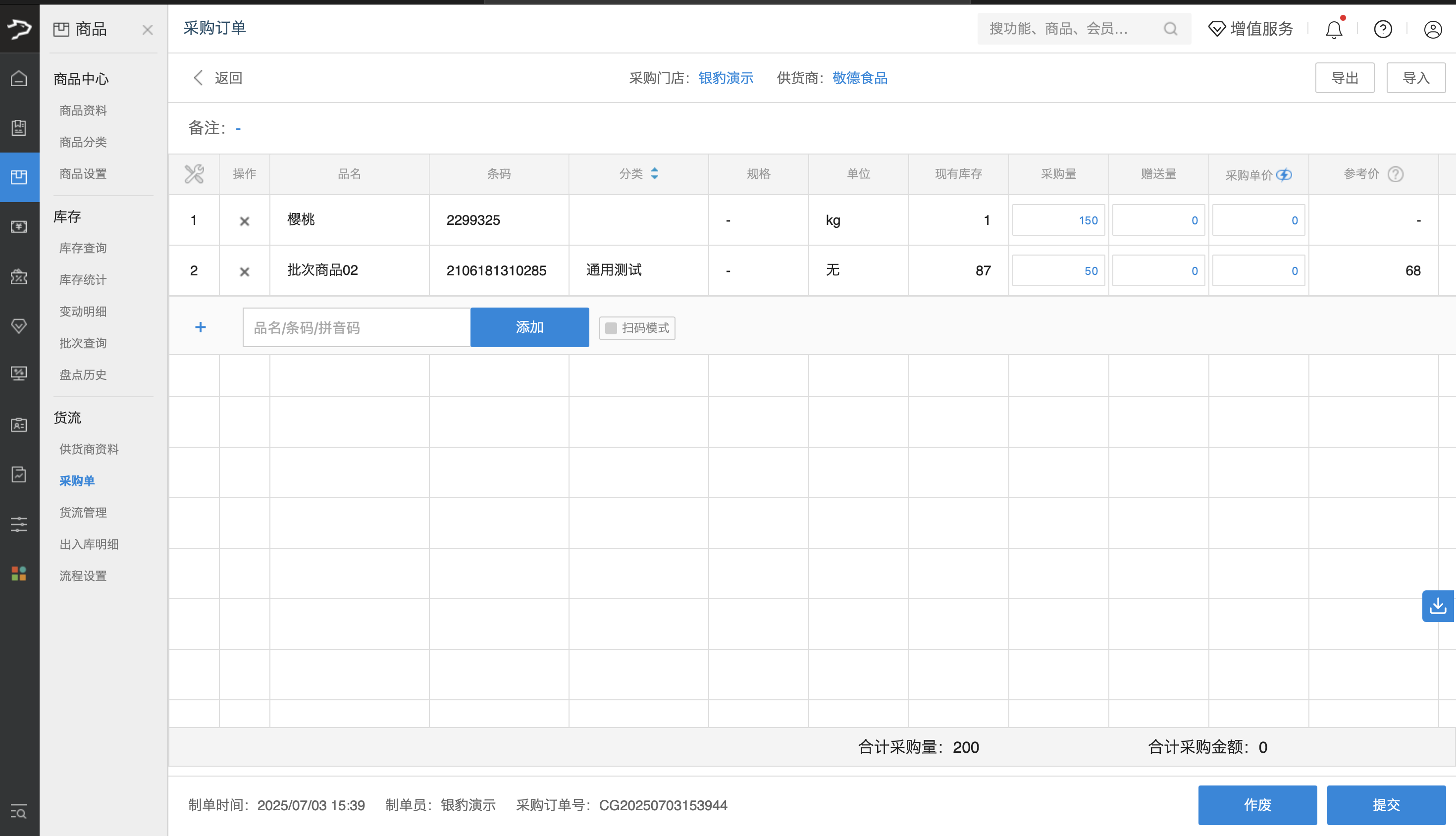The height and width of the screenshot is (836, 1456).
Task: Sort by 分类 column arrows
Action: tap(655, 174)
